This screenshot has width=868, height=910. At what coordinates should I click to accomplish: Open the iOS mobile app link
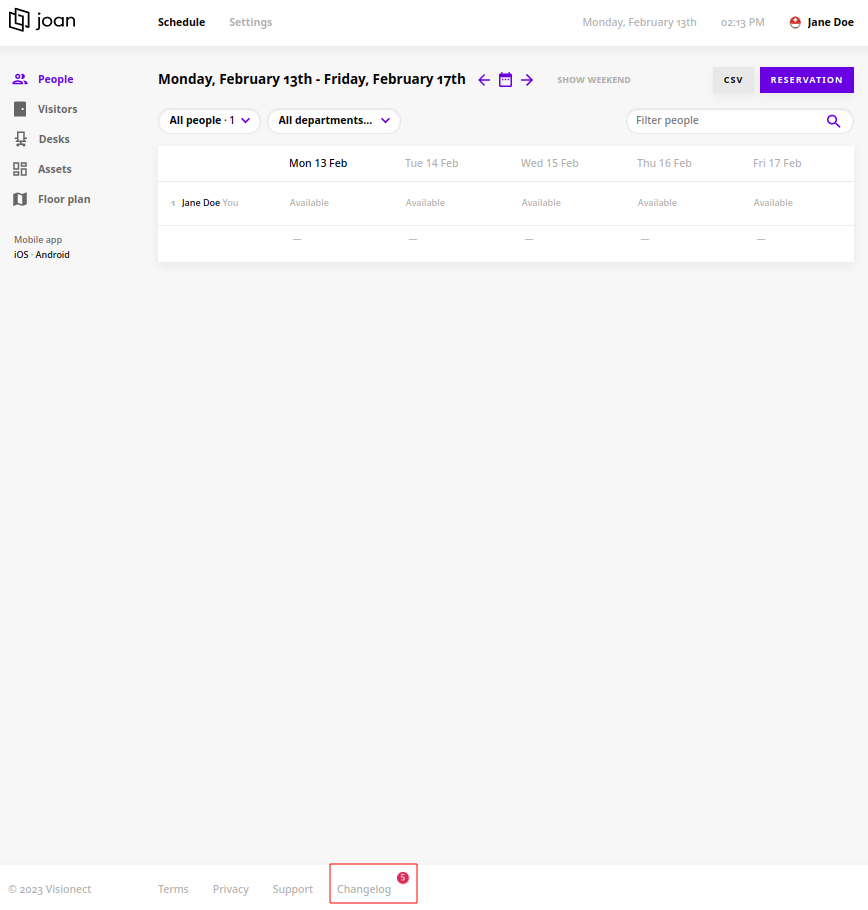click(21, 255)
